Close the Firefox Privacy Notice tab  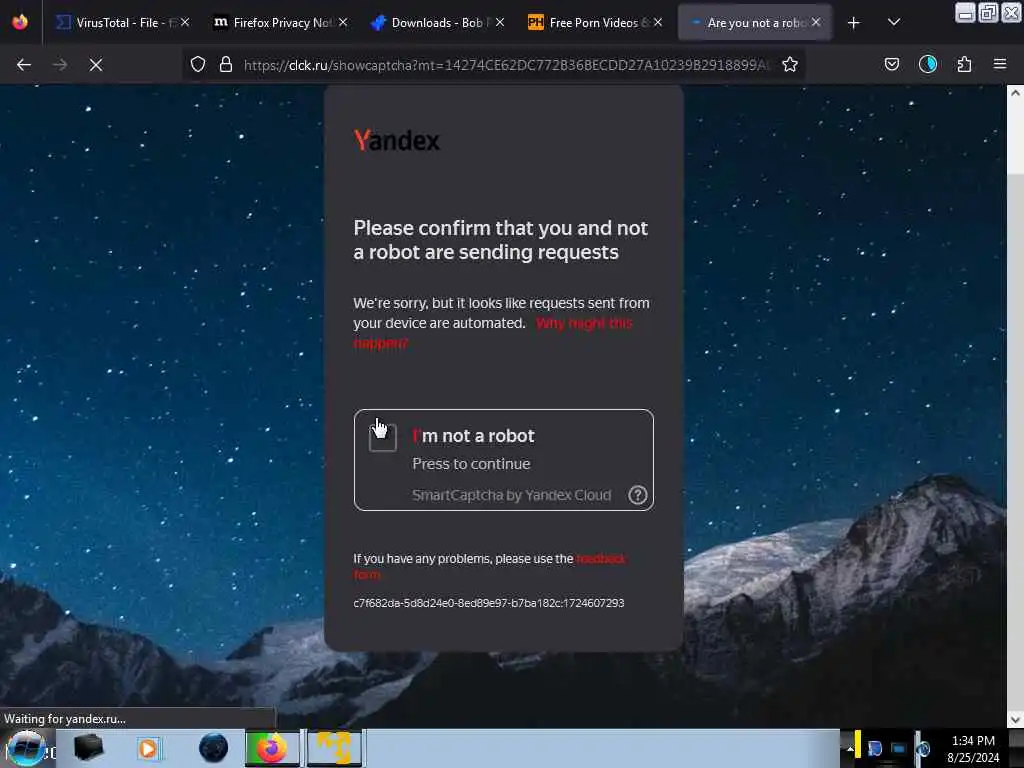click(x=343, y=22)
